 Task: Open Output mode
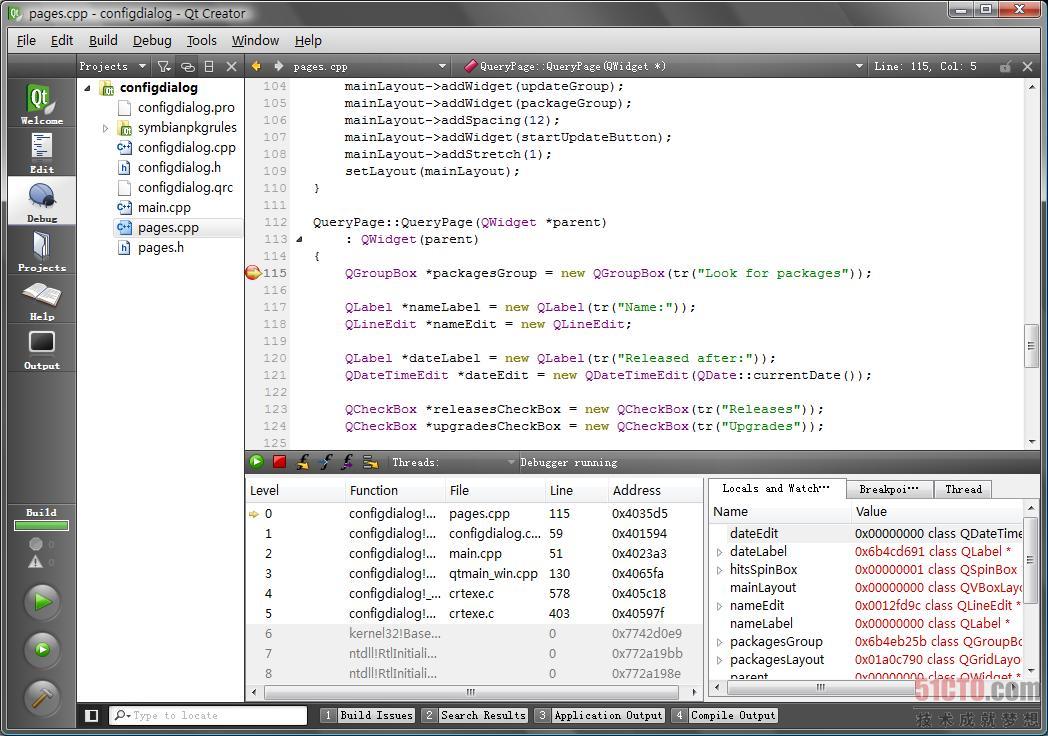(41, 349)
